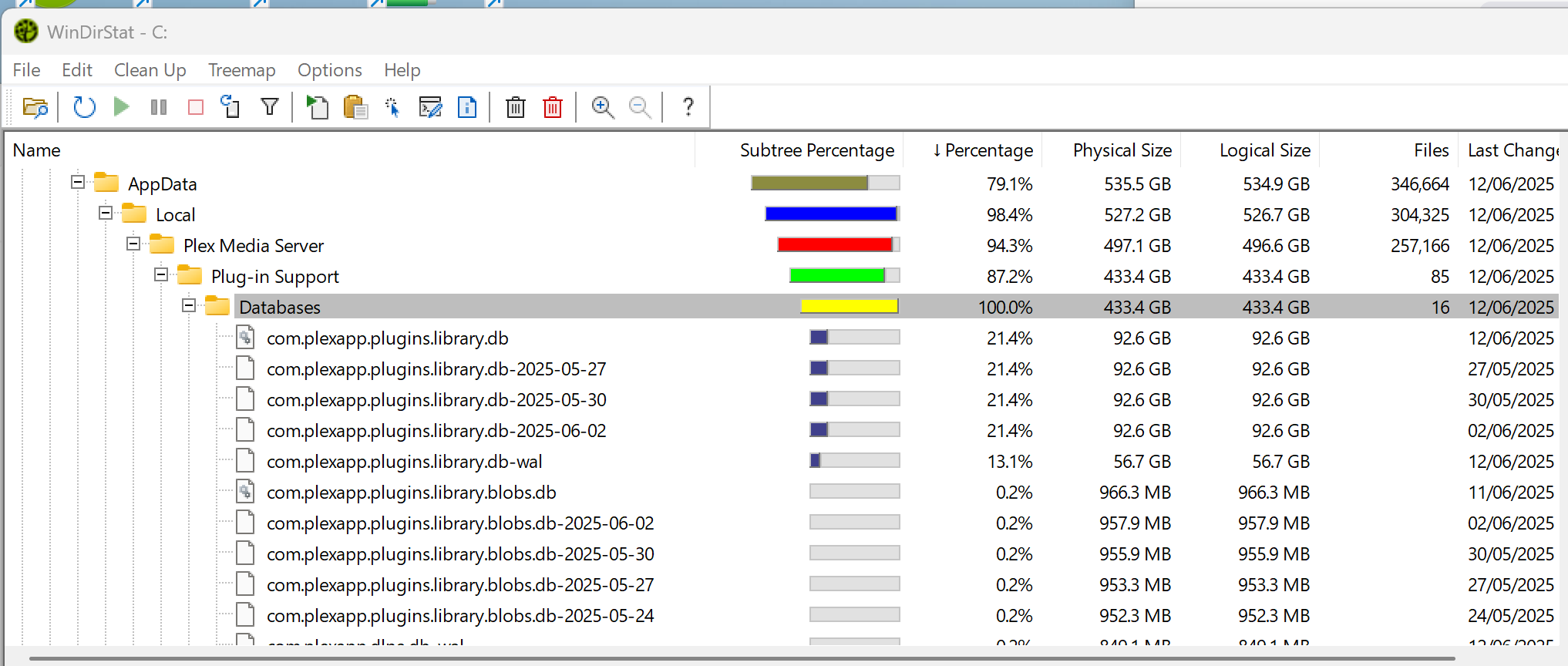Viewport: 1568px width, 666px height.
Task: Collapse the AppData folder node
Action: 78,183
